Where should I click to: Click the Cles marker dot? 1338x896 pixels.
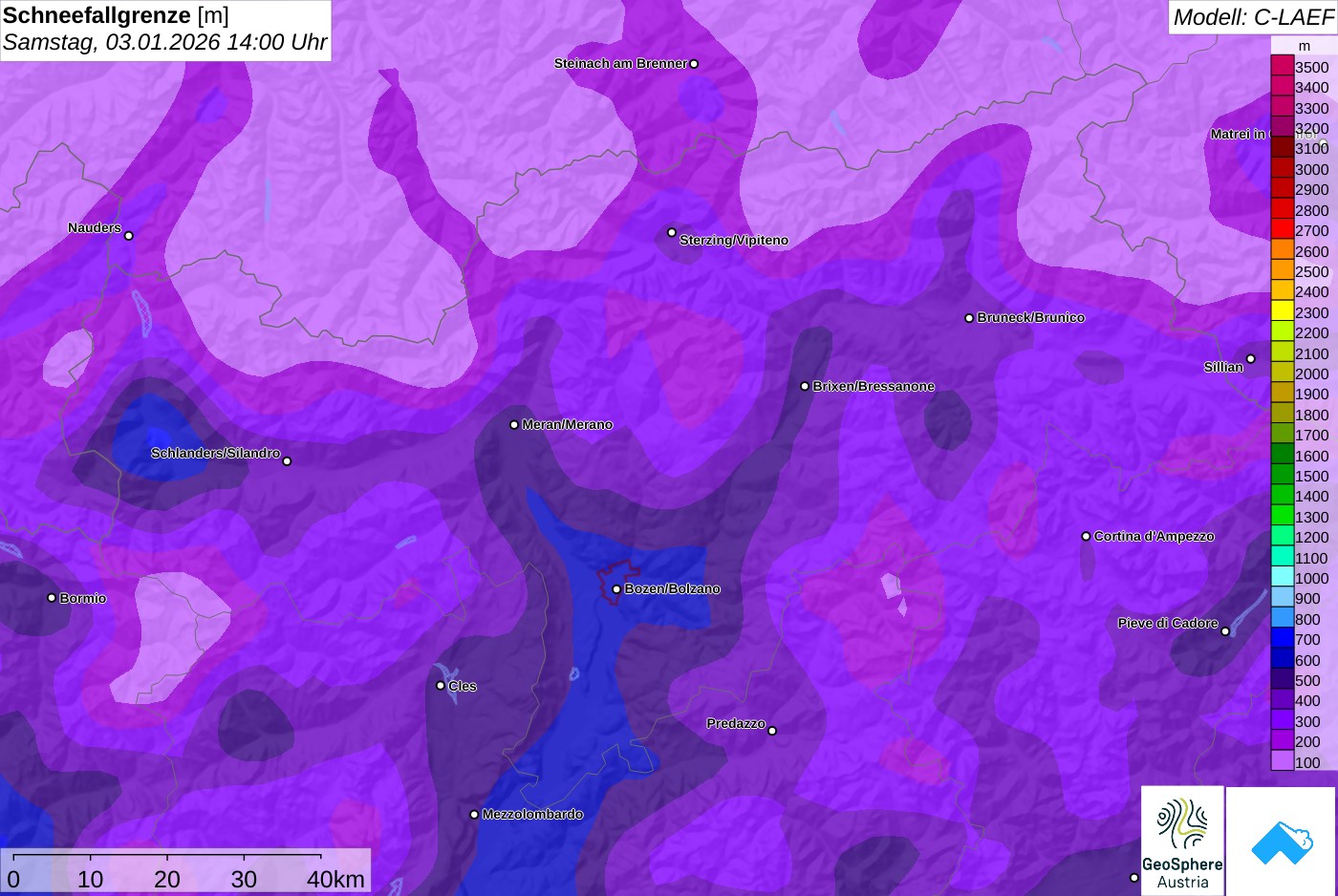point(441,685)
